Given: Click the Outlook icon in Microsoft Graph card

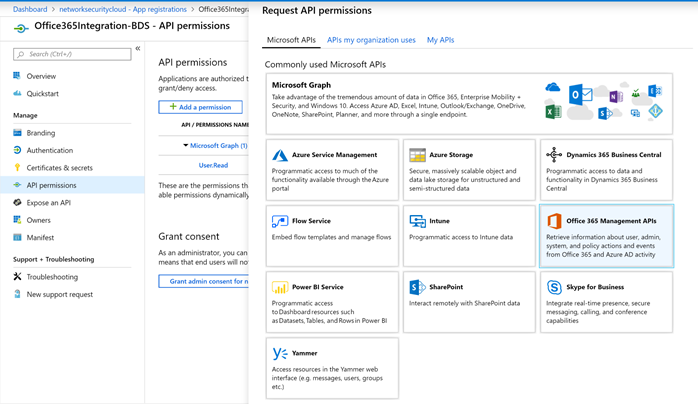Looking at the screenshot, I should (x=580, y=95).
